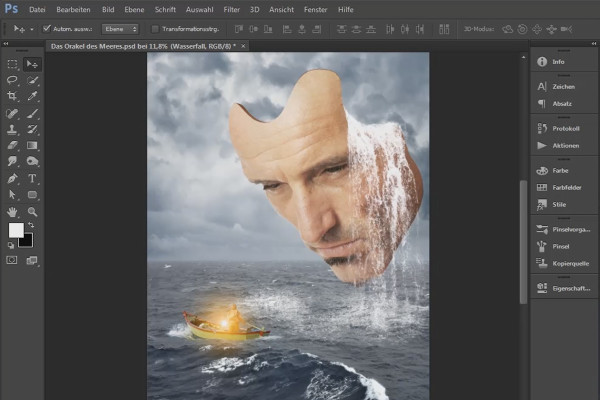Image resolution: width=600 pixels, height=400 pixels.
Task: Select the Eyedropper tool
Action: coord(32,96)
